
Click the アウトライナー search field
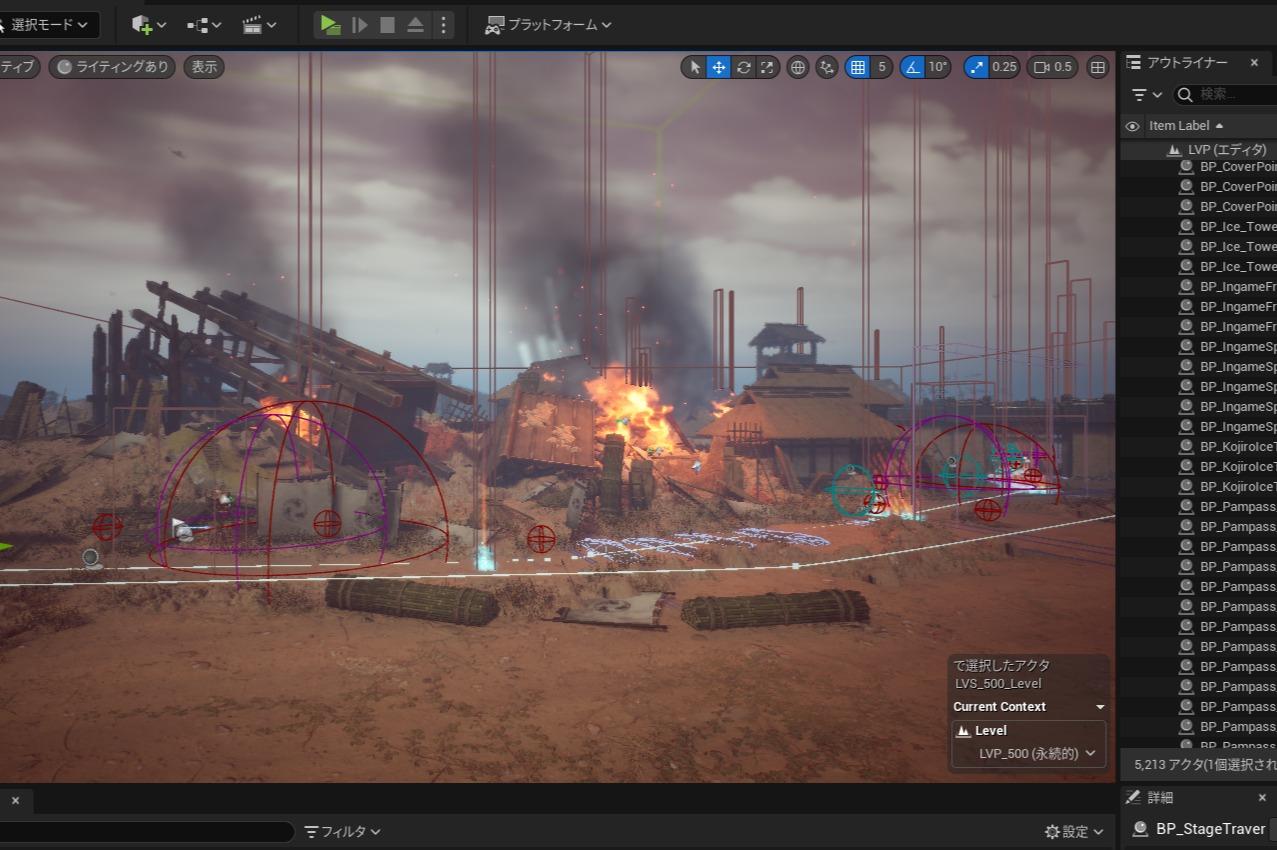(1230, 94)
